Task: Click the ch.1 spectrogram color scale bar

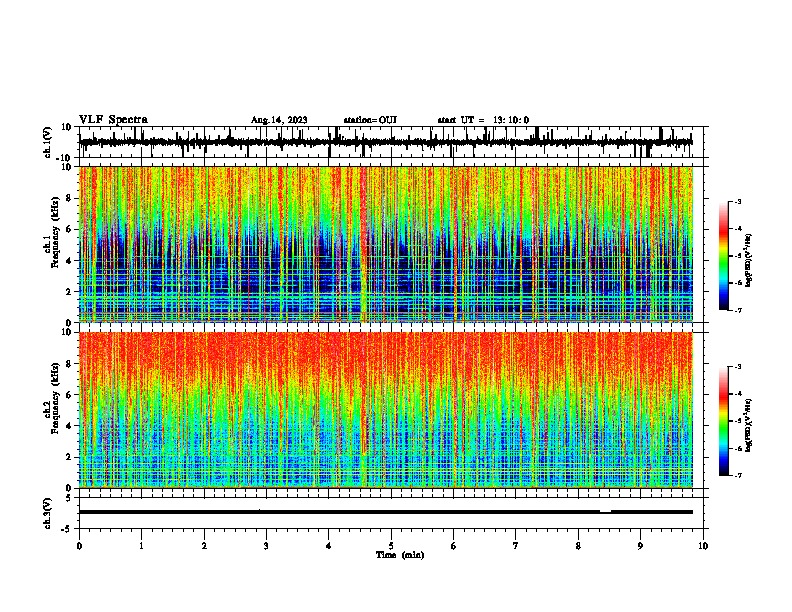Action: click(724, 256)
